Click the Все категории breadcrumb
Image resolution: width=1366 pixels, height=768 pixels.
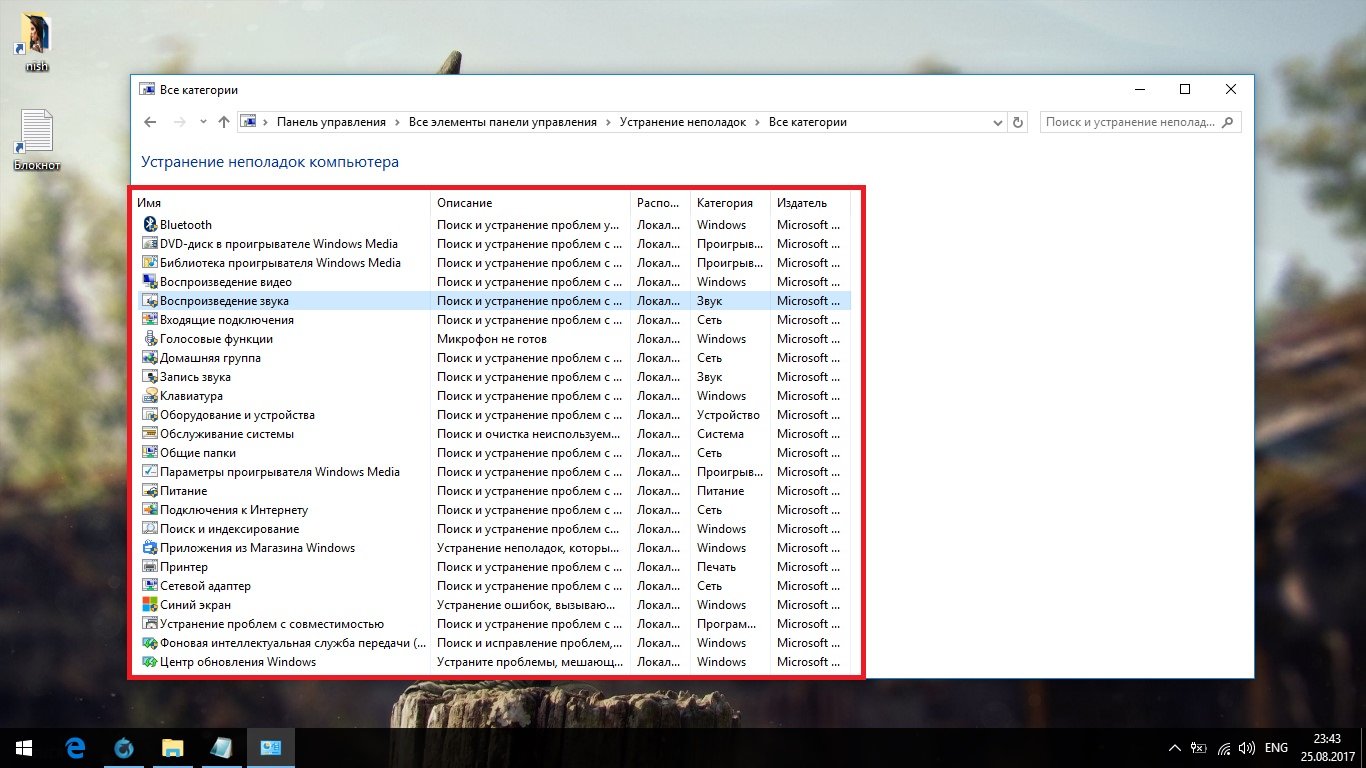click(x=808, y=122)
